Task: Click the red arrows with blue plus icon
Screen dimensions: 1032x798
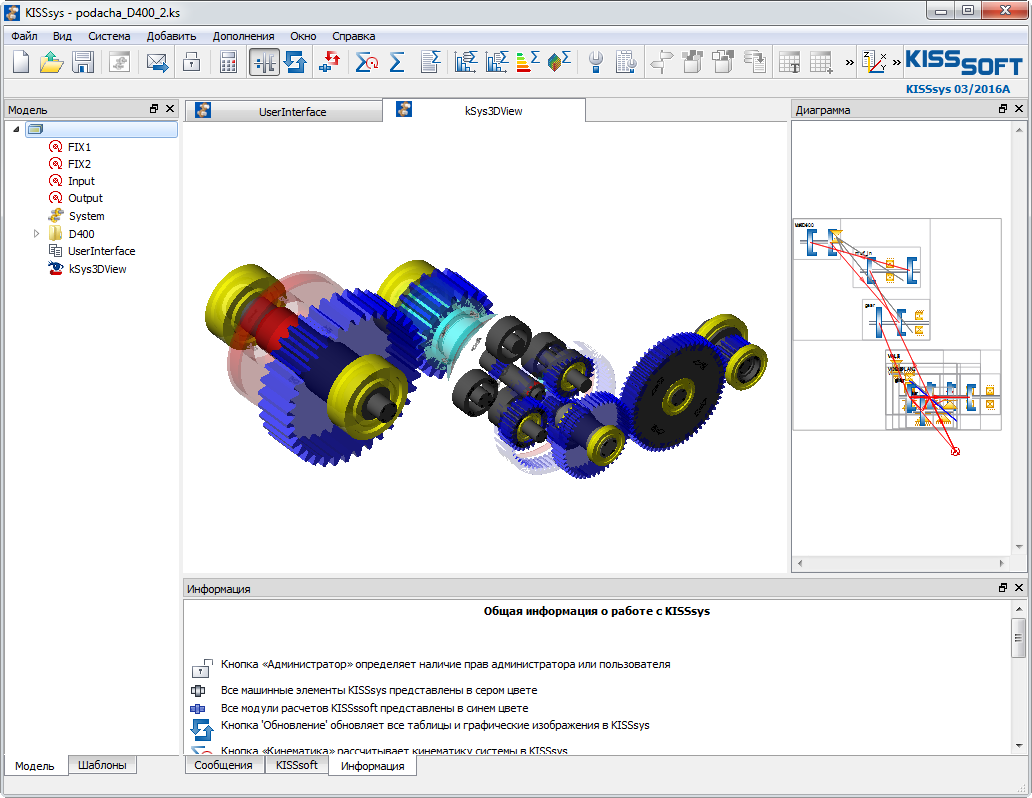Action: [330, 63]
